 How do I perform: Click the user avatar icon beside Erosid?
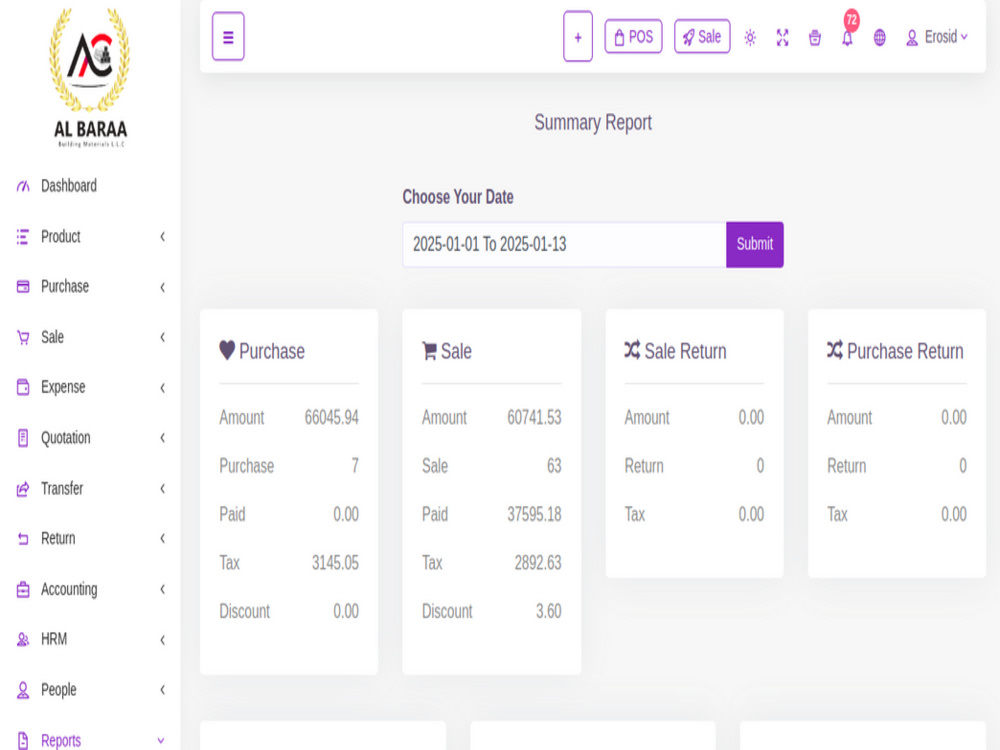[x=912, y=38]
